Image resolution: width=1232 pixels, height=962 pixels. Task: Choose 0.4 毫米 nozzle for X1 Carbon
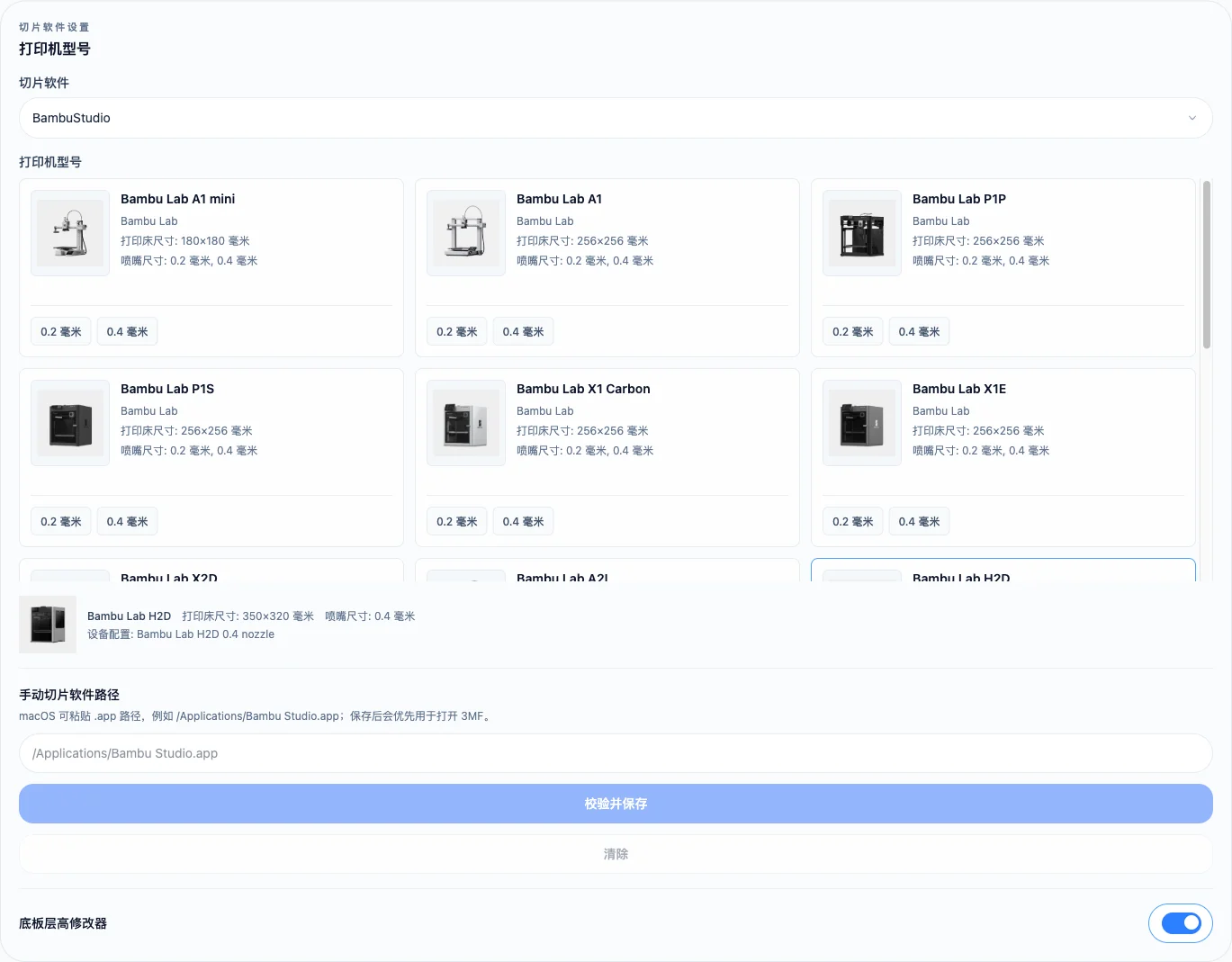pyautogui.click(x=523, y=522)
